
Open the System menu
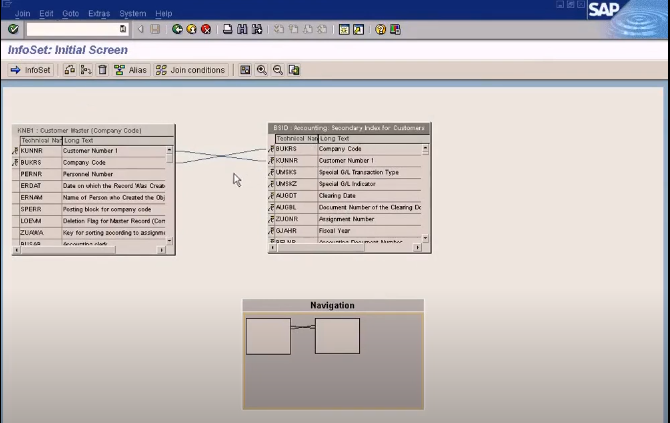pos(132,14)
